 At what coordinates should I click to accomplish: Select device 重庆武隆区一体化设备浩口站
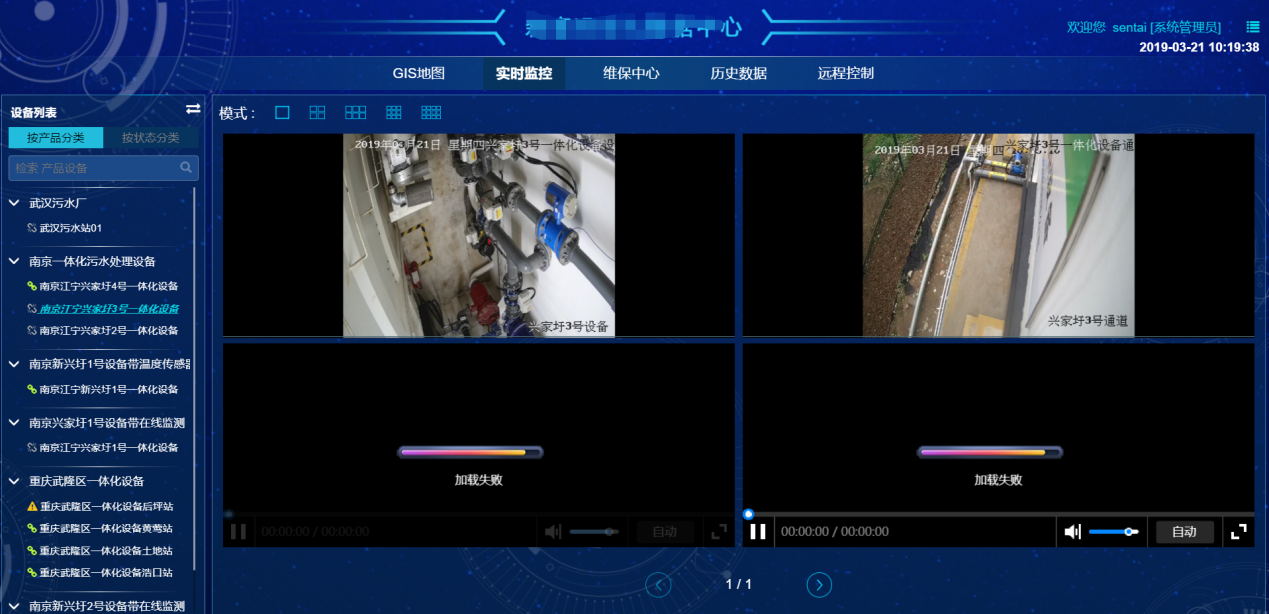point(106,573)
